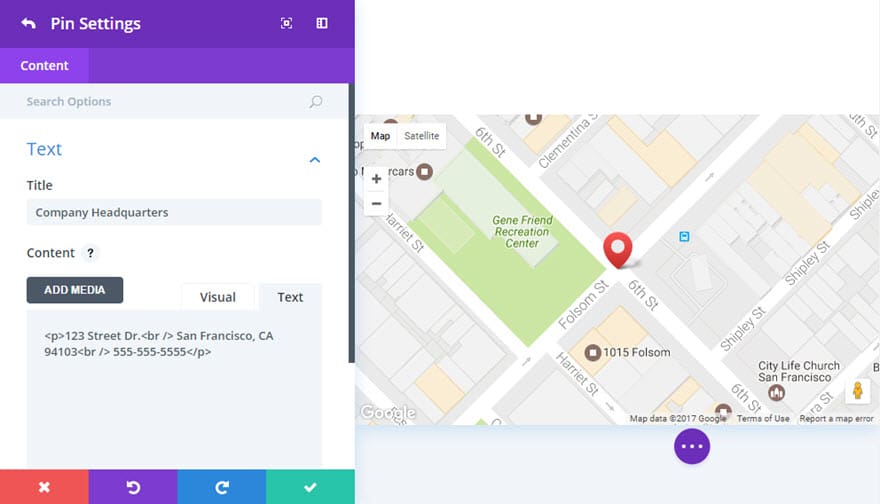
Task: Click the red map pin marker
Action: (x=619, y=249)
